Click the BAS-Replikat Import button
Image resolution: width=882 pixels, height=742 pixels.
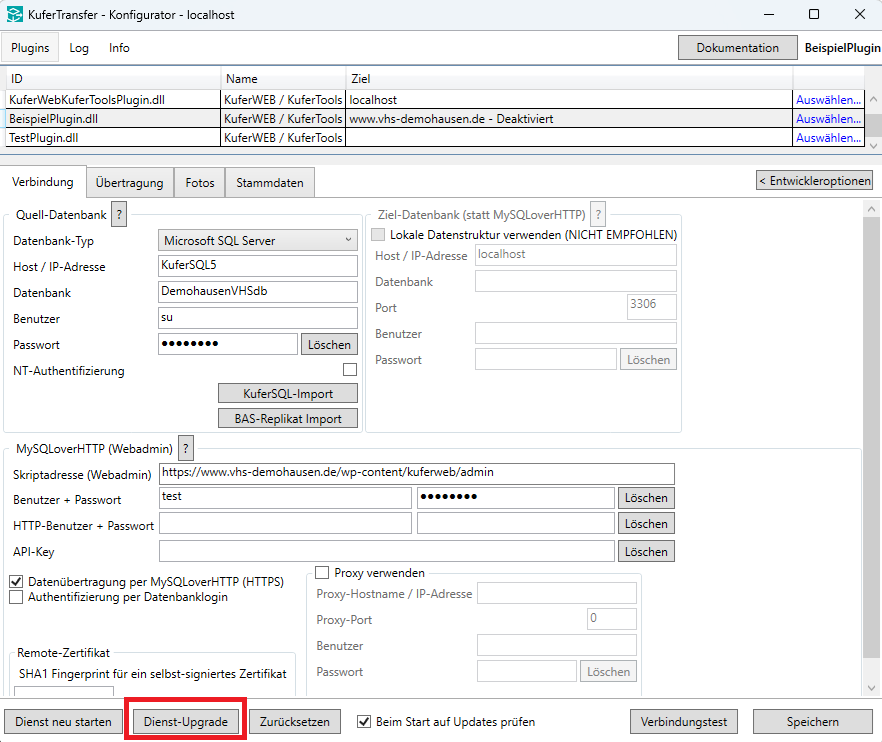pos(287,418)
